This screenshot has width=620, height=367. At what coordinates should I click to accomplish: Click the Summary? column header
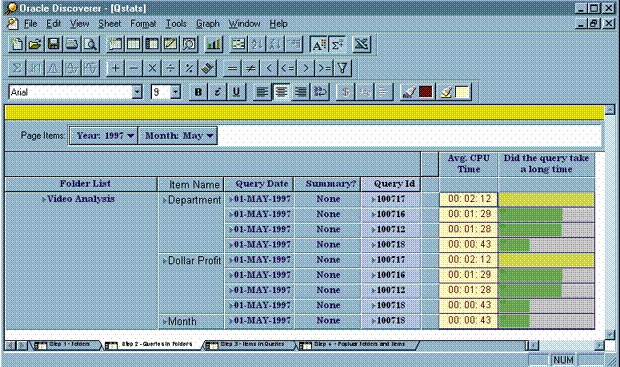click(328, 184)
